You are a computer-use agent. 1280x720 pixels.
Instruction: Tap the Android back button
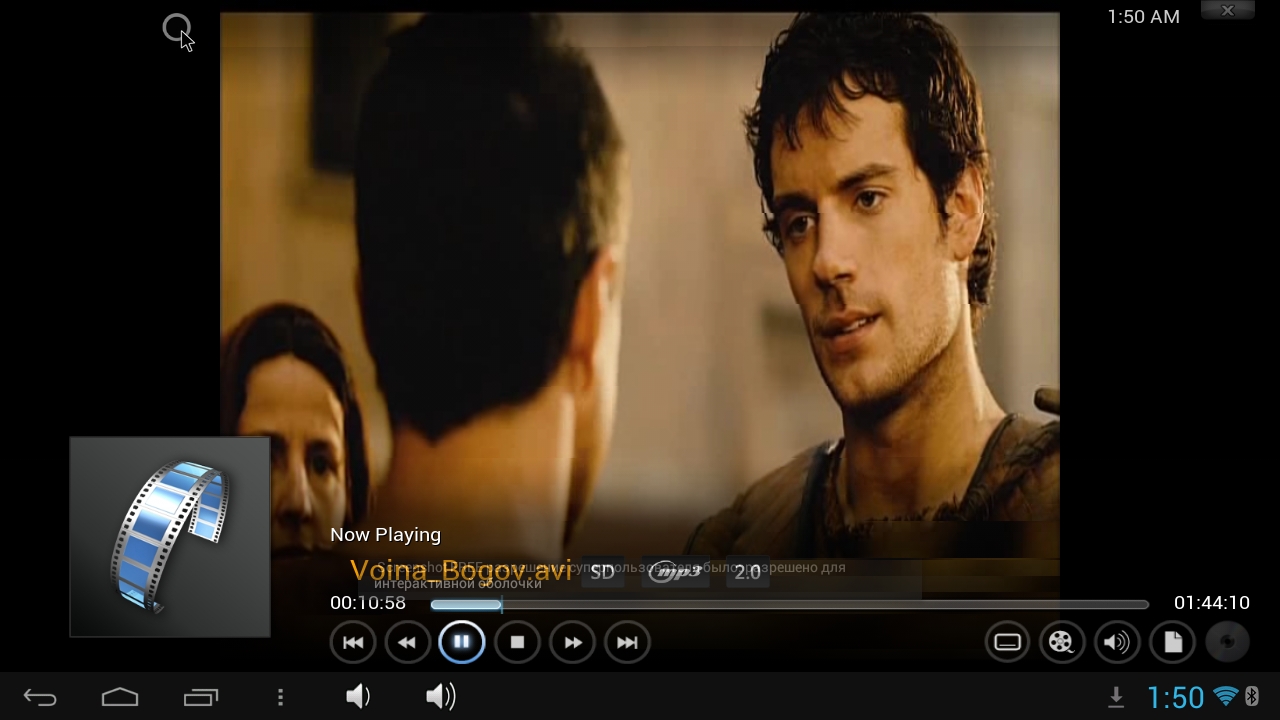click(41, 697)
